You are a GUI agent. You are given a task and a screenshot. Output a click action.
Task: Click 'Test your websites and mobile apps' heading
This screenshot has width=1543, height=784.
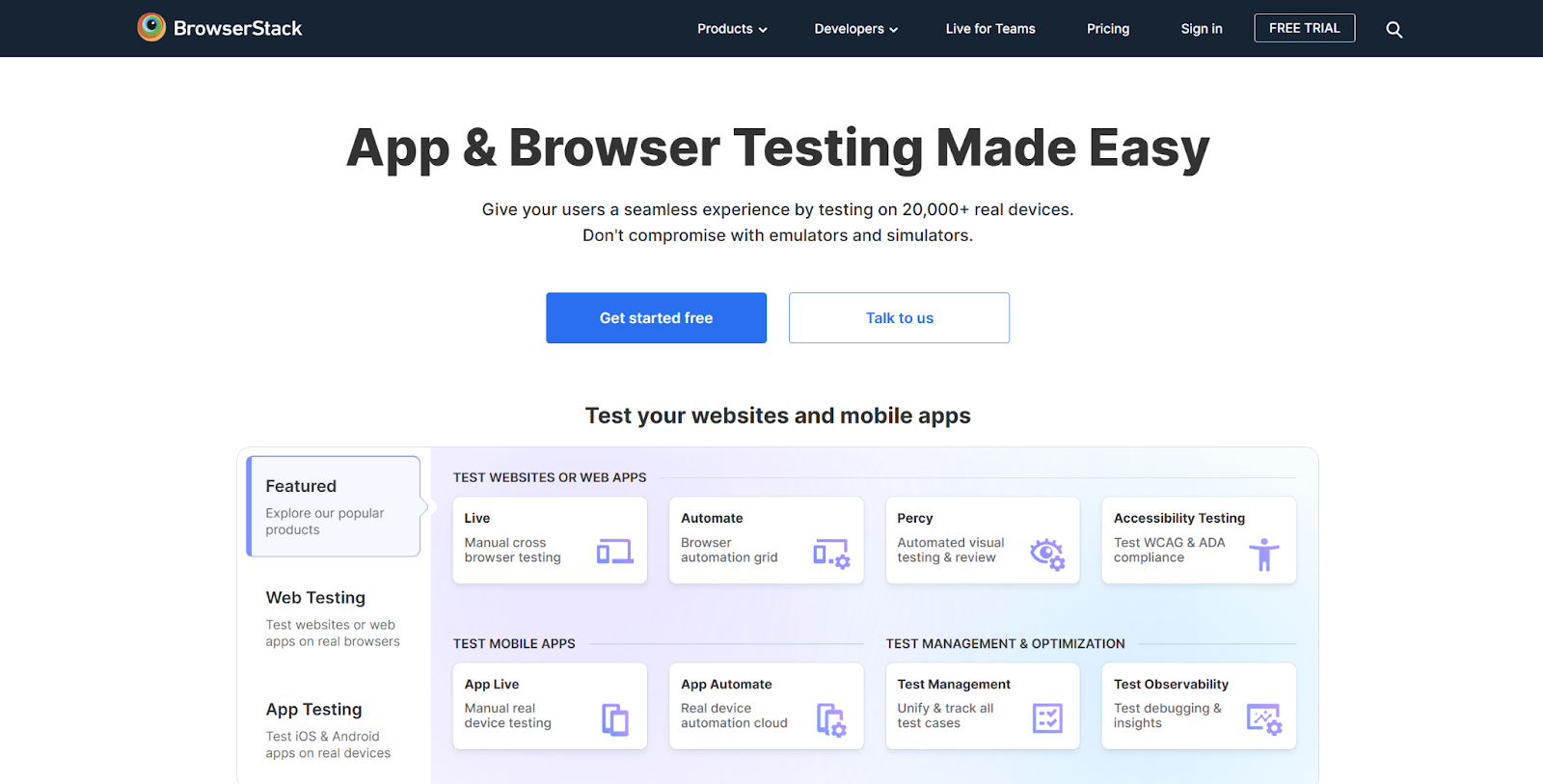pos(777,416)
